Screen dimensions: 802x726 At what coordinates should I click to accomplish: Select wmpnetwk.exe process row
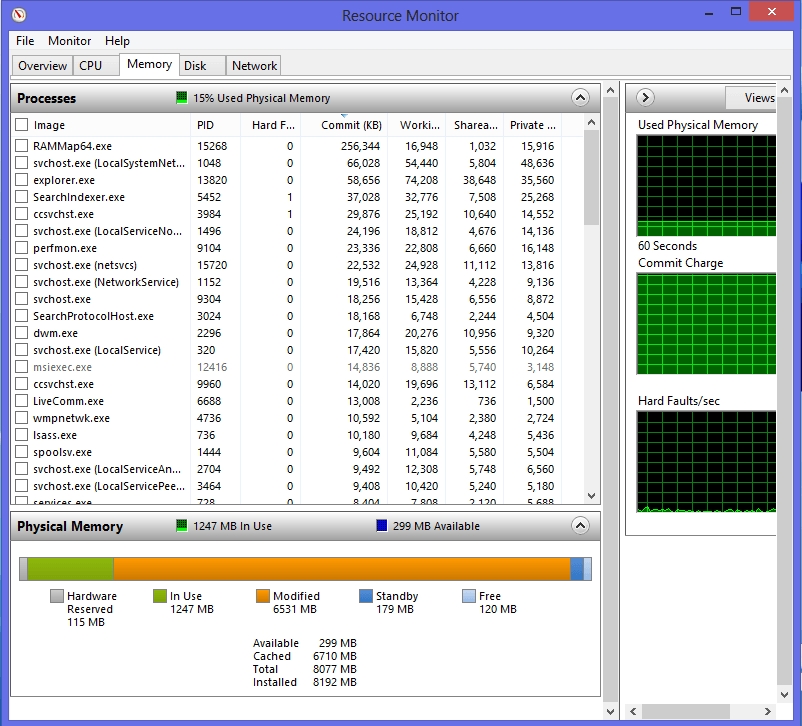coord(298,418)
